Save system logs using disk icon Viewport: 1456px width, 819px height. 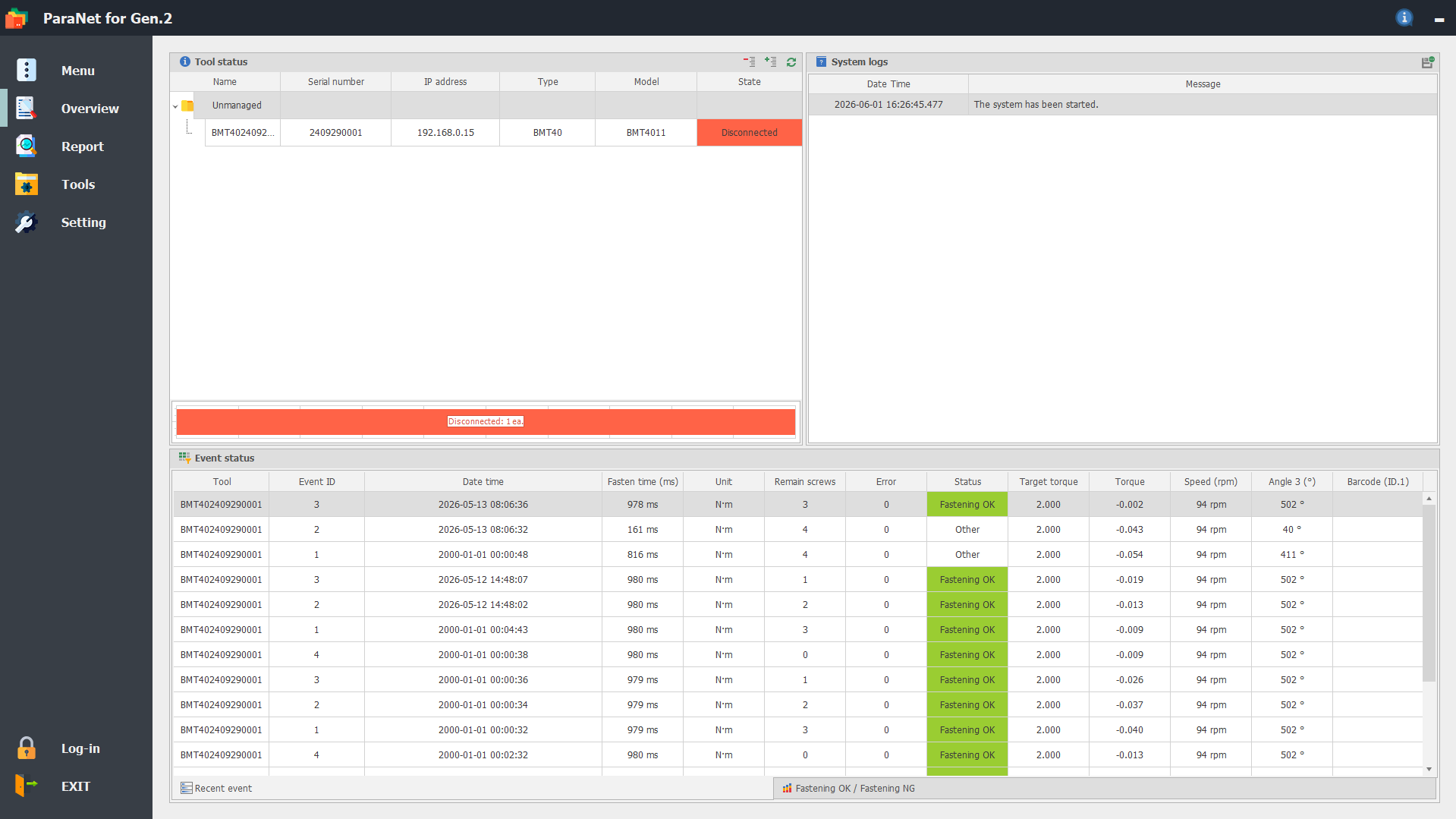pos(1427,62)
